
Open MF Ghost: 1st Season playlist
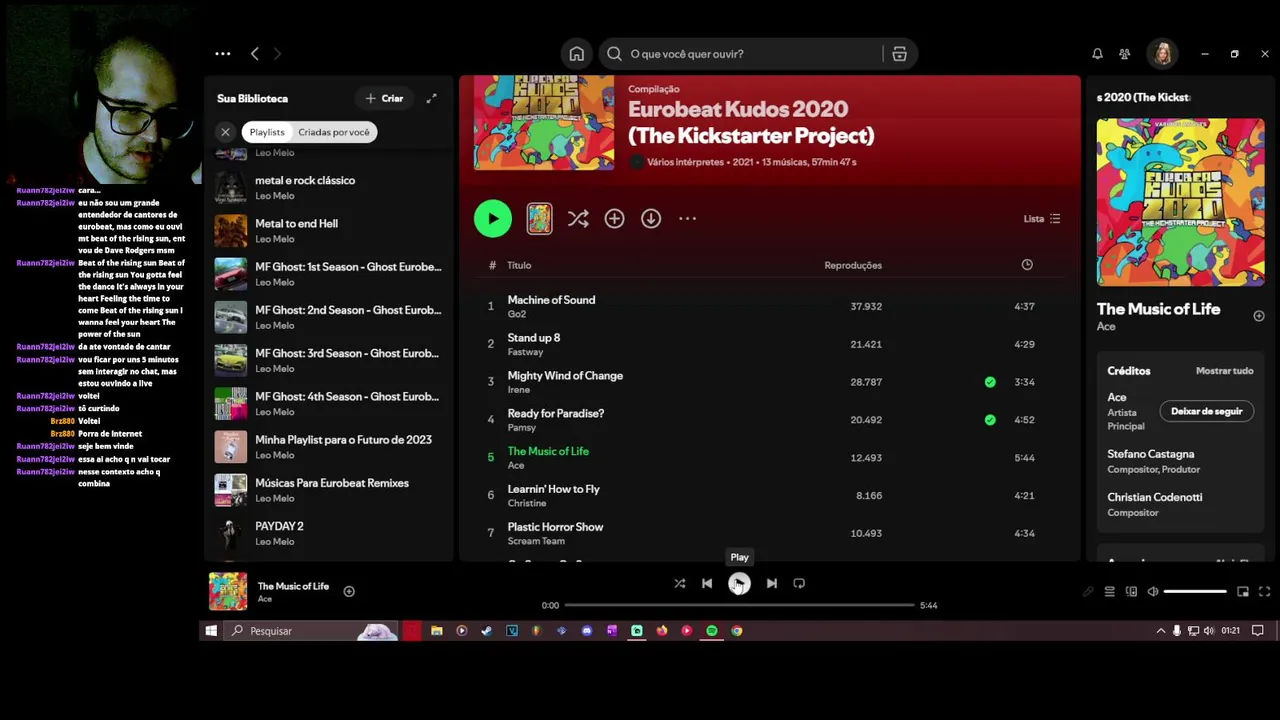click(x=328, y=274)
